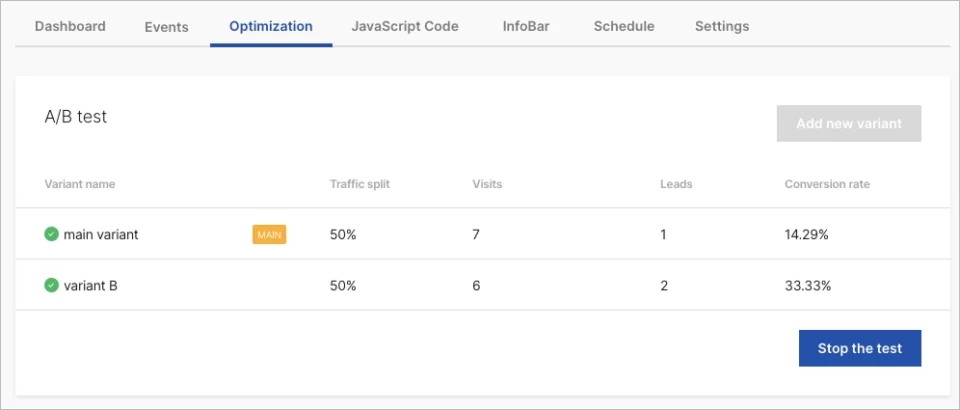Click main variant 50% traffic split value
Screen dimensions: 960x410
click(343, 234)
